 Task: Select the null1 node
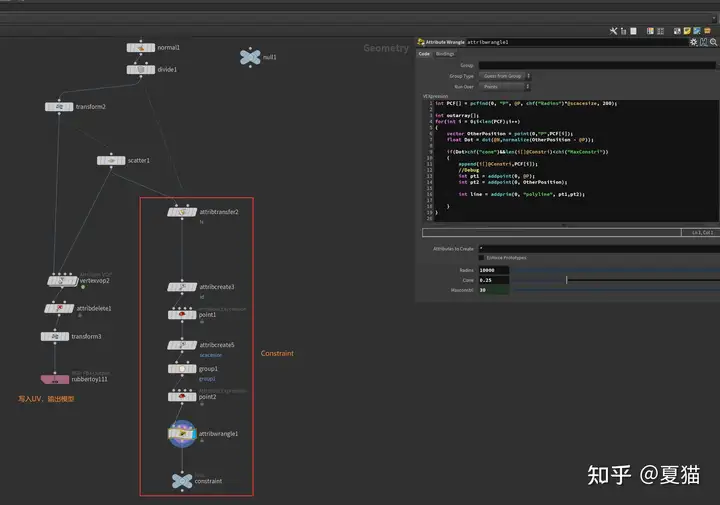tap(249, 57)
